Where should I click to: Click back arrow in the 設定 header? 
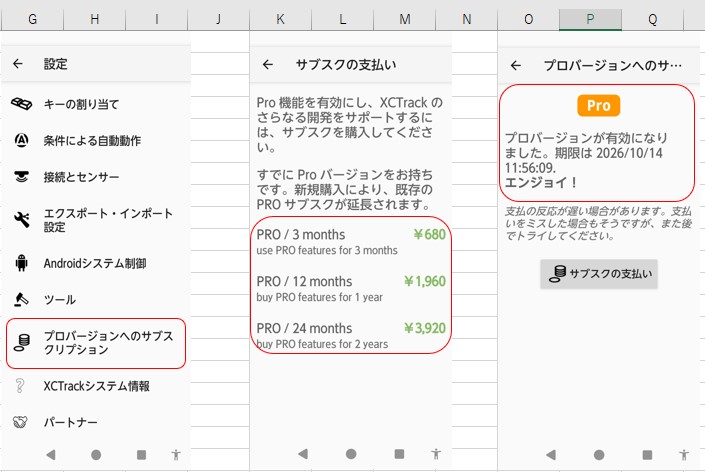pyautogui.click(x=18, y=64)
